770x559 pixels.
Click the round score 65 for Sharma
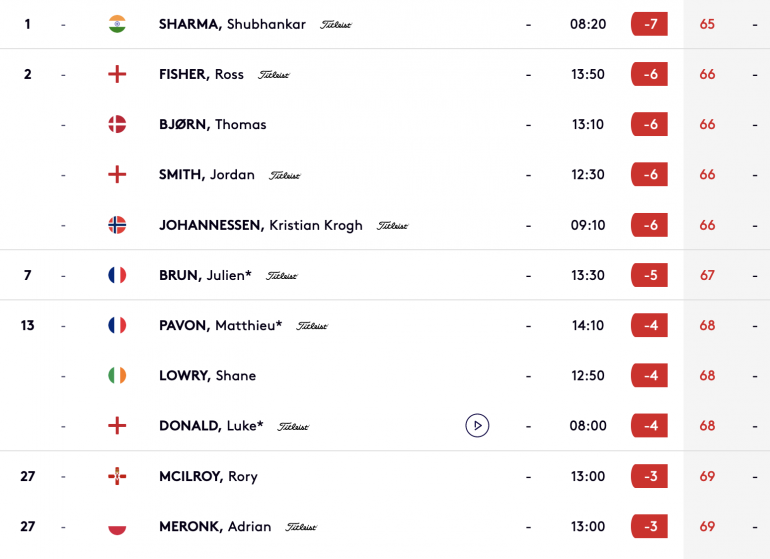[x=707, y=24]
